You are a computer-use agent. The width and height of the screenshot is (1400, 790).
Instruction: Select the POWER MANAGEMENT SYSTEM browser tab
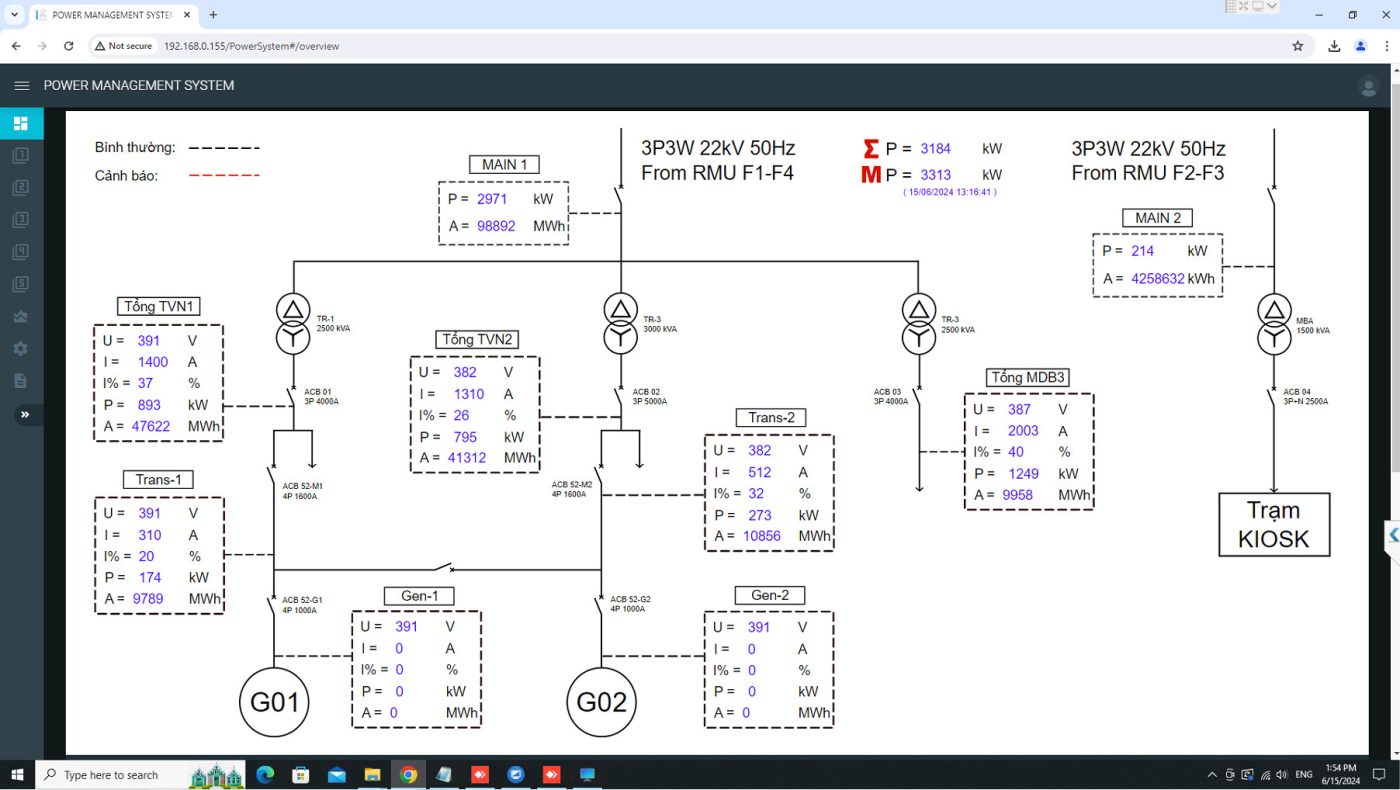(108, 15)
